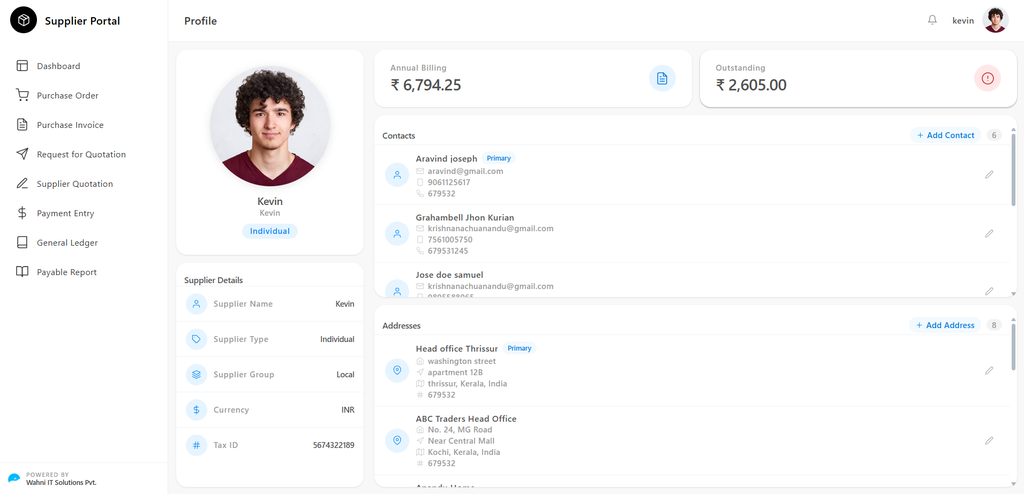
Task: Click the Annual Billing amount ₹ 6,794.25
Action: [426, 85]
